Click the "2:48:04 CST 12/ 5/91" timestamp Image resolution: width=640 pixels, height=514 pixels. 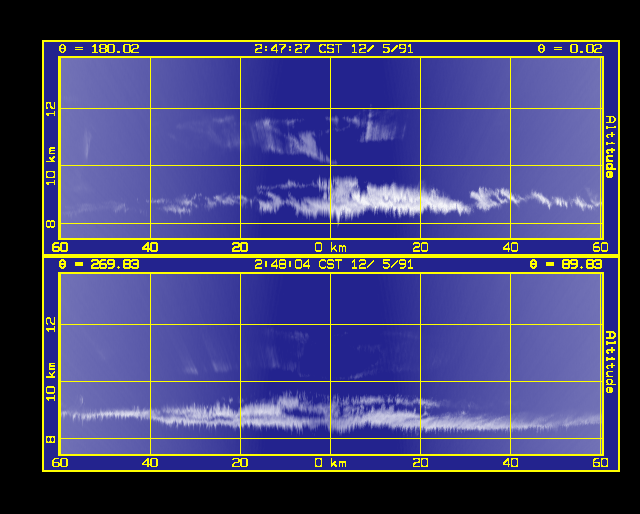click(x=333, y=265)
